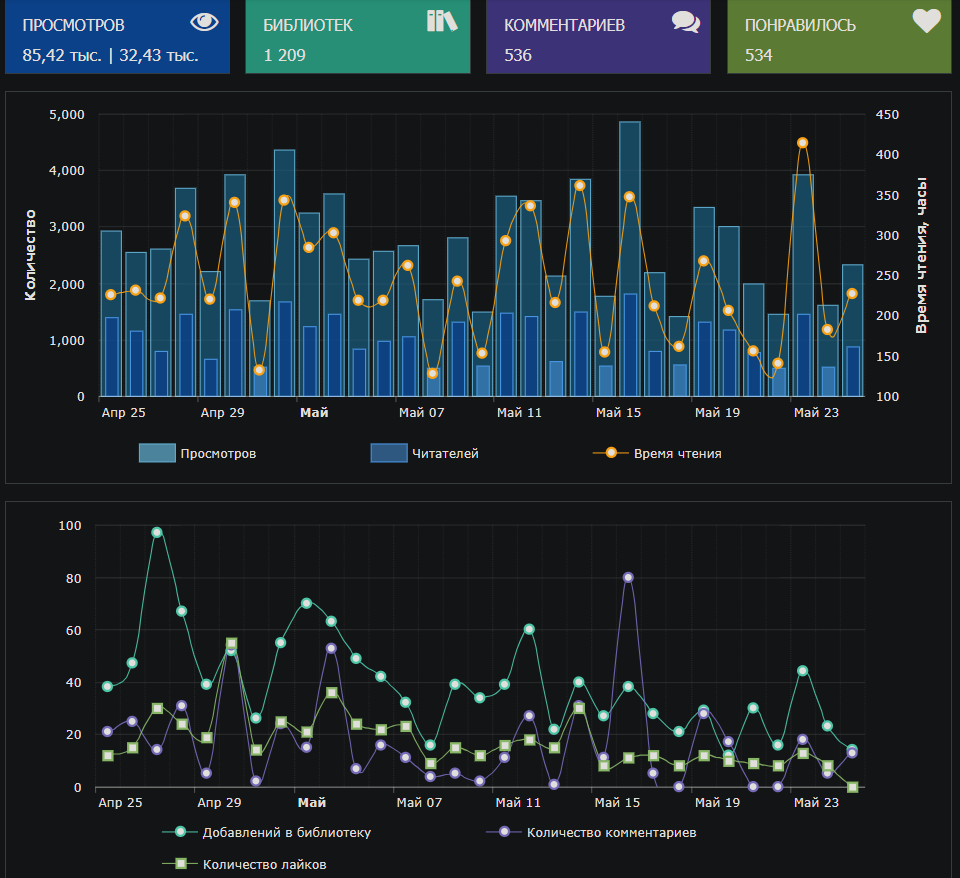Screen dimensions: 960x878
Task: Click the books icon on Библиотек card
Action: (441, 21)
